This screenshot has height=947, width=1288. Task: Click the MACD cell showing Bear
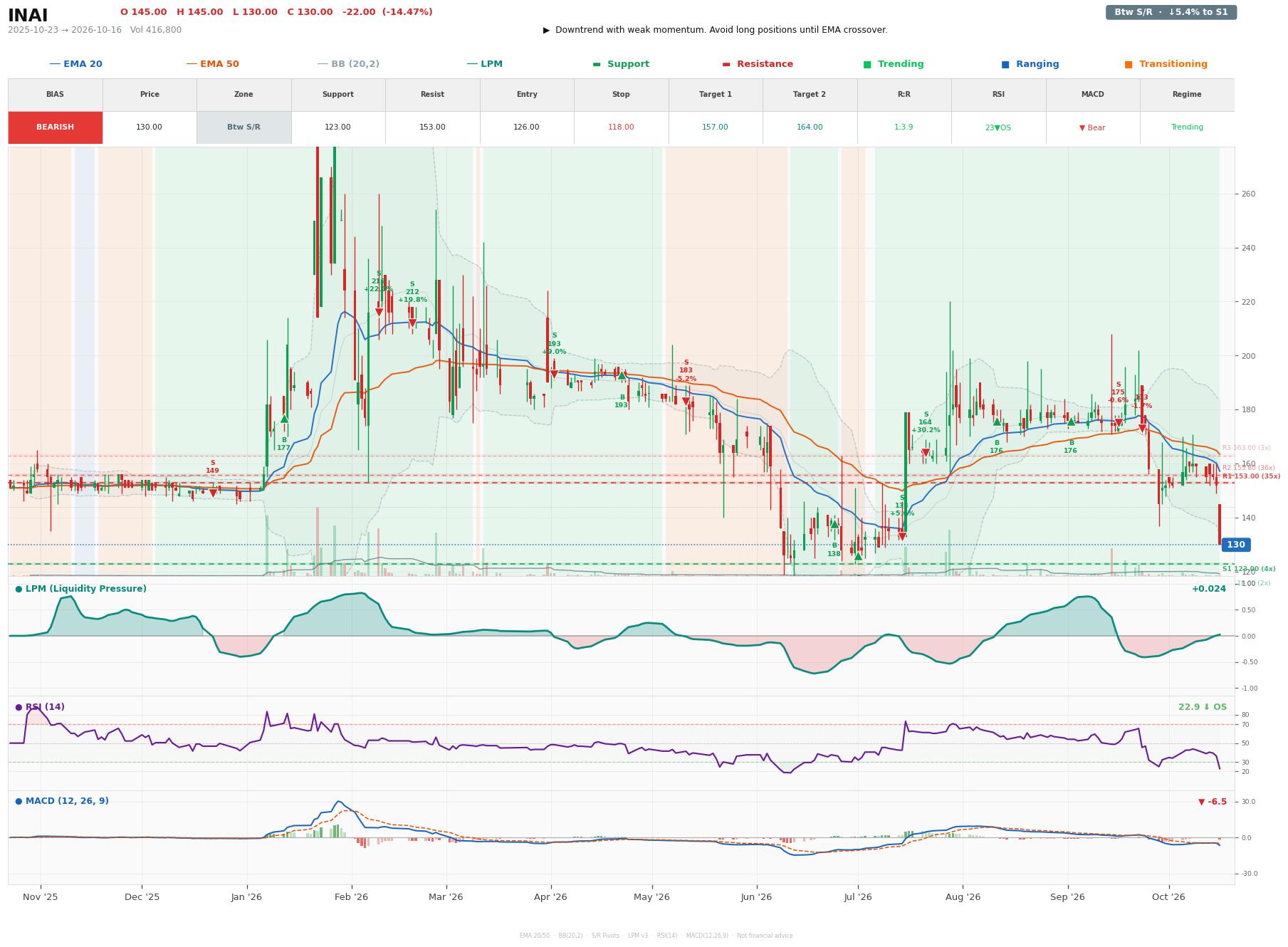pos(1092,127)
